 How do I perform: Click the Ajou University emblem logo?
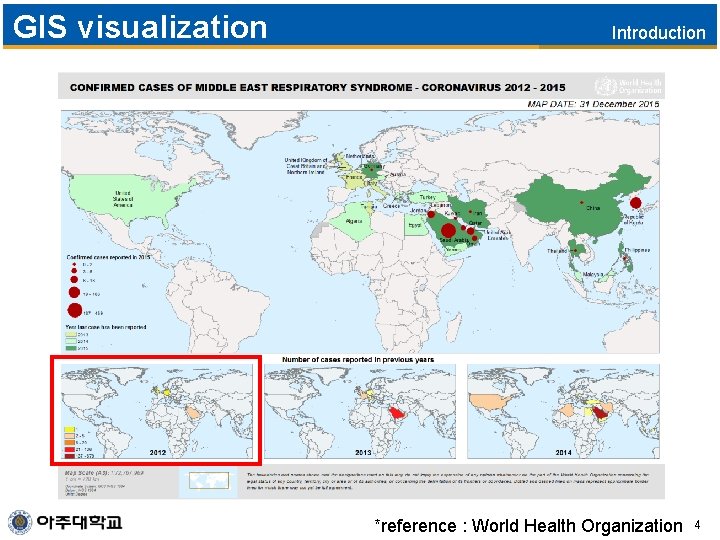20,523
